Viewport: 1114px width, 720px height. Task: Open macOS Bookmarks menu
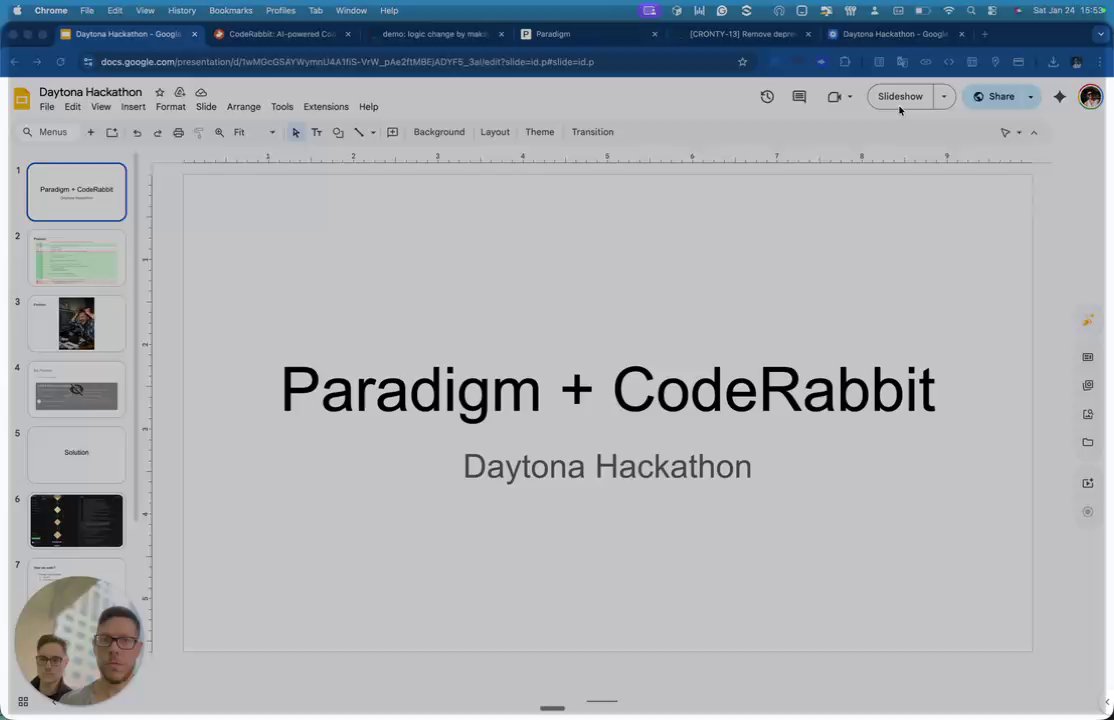230,11
